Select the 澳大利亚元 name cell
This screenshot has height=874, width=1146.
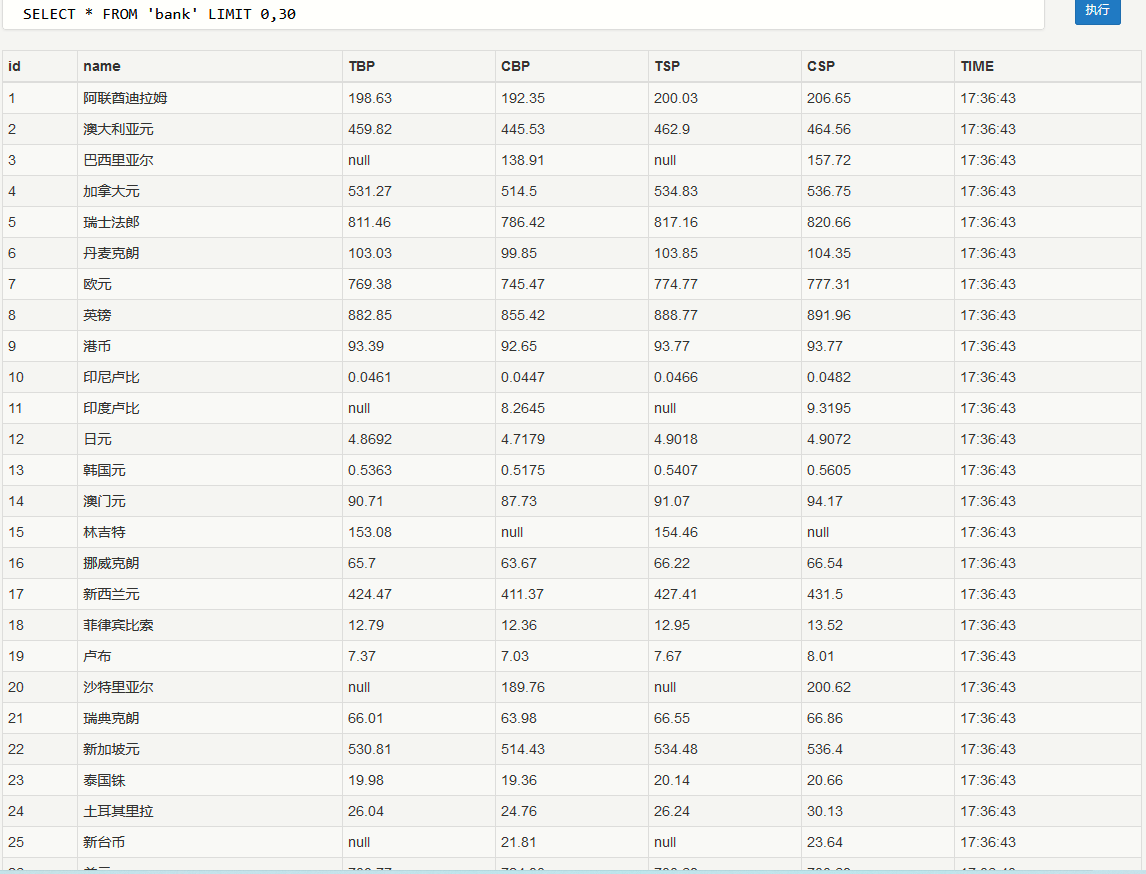(x=118, y=129)
